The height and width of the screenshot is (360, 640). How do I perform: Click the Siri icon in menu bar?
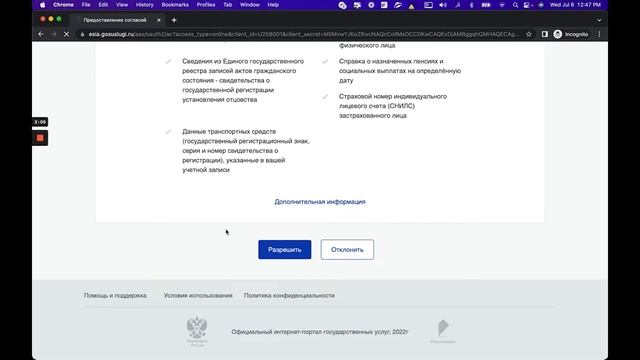tap(541, 5)
